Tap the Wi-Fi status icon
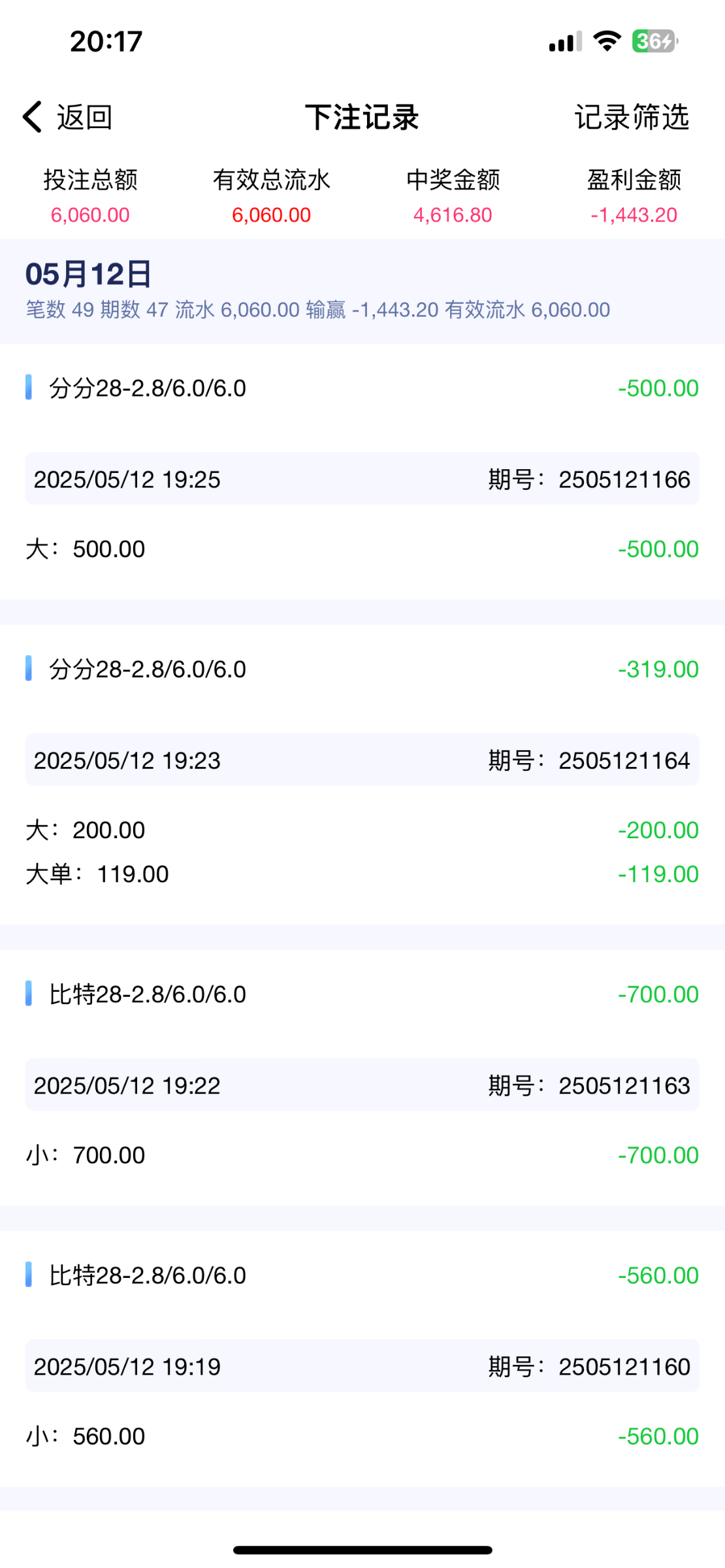The image size is (725, 1568). (607, 41)
